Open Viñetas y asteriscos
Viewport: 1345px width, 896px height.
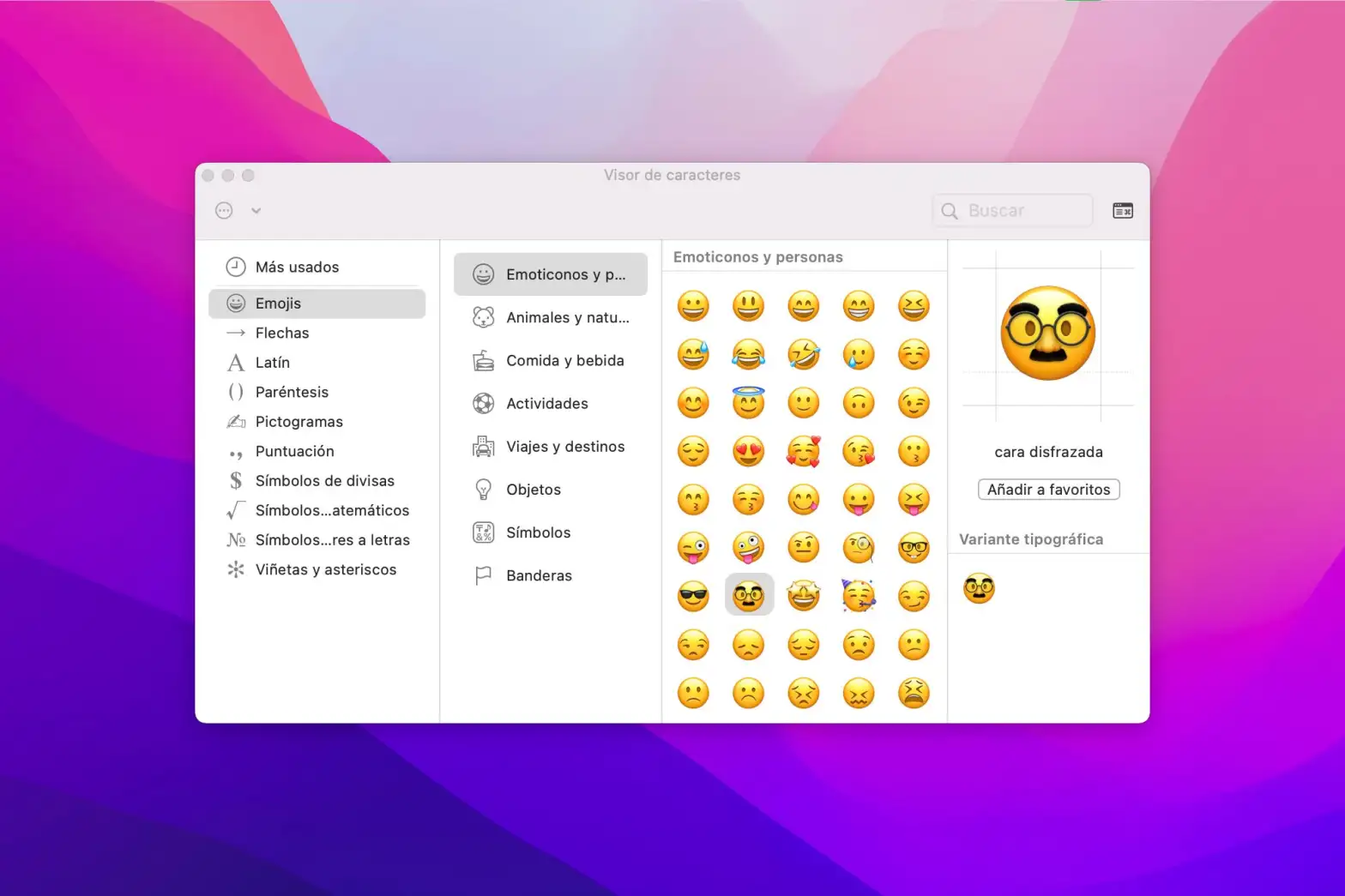[317, 569]
